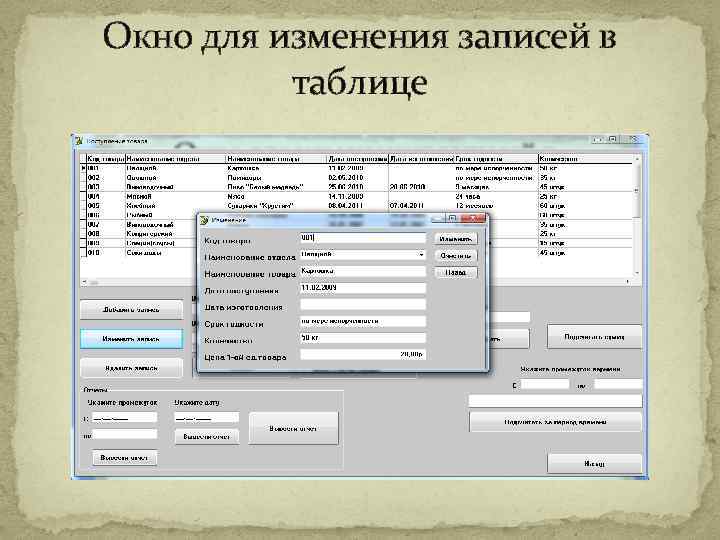The width and height of the screenshot is (720, 540).
Task: Click the quantity cell 60 штук
Action: (585, 206)
